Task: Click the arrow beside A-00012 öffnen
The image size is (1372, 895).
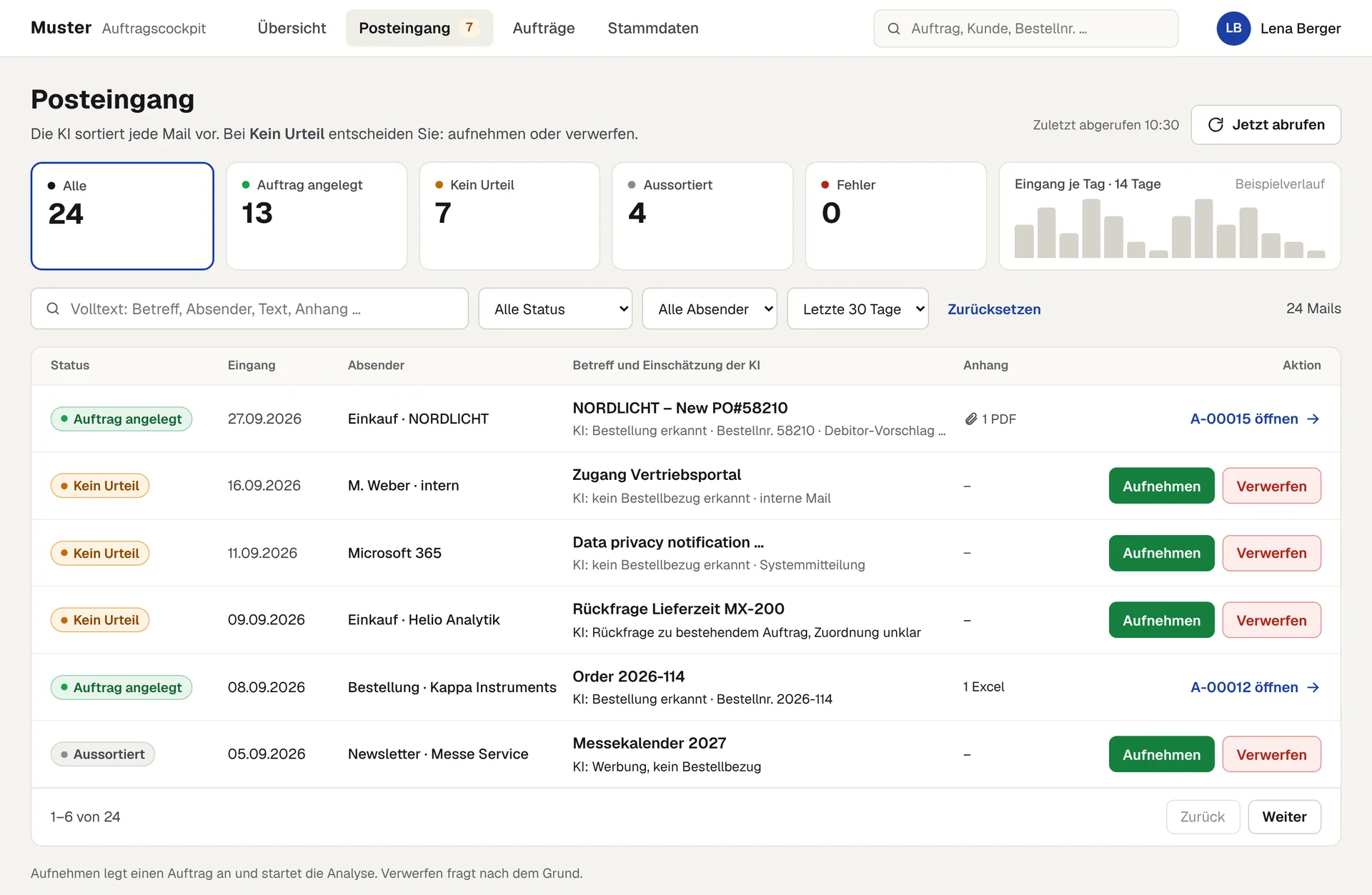Action: (1313, 687)
